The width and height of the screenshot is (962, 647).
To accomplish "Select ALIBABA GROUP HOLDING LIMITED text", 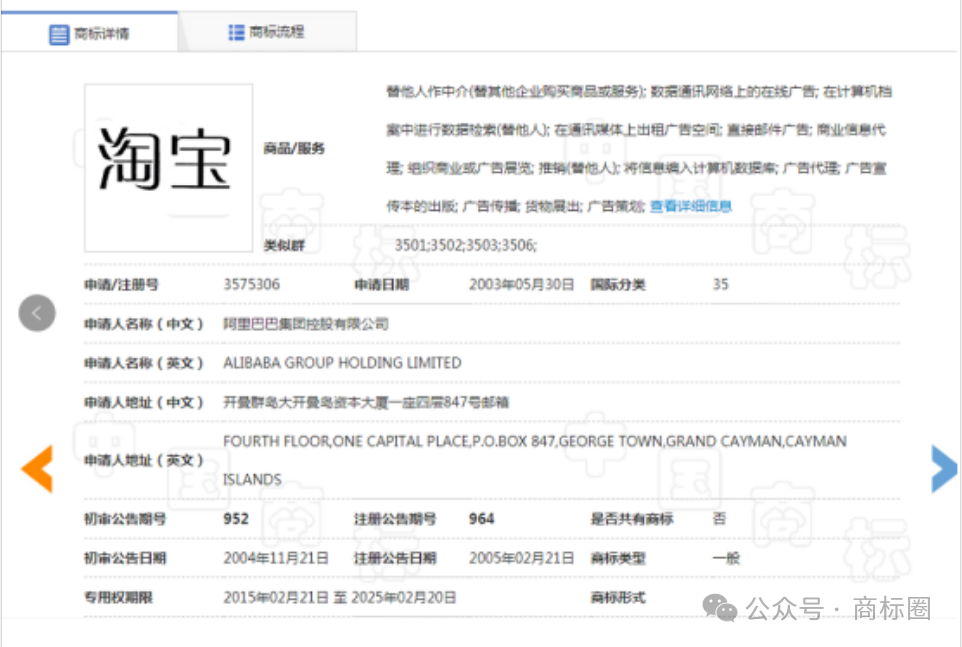I will coord(342,363).
